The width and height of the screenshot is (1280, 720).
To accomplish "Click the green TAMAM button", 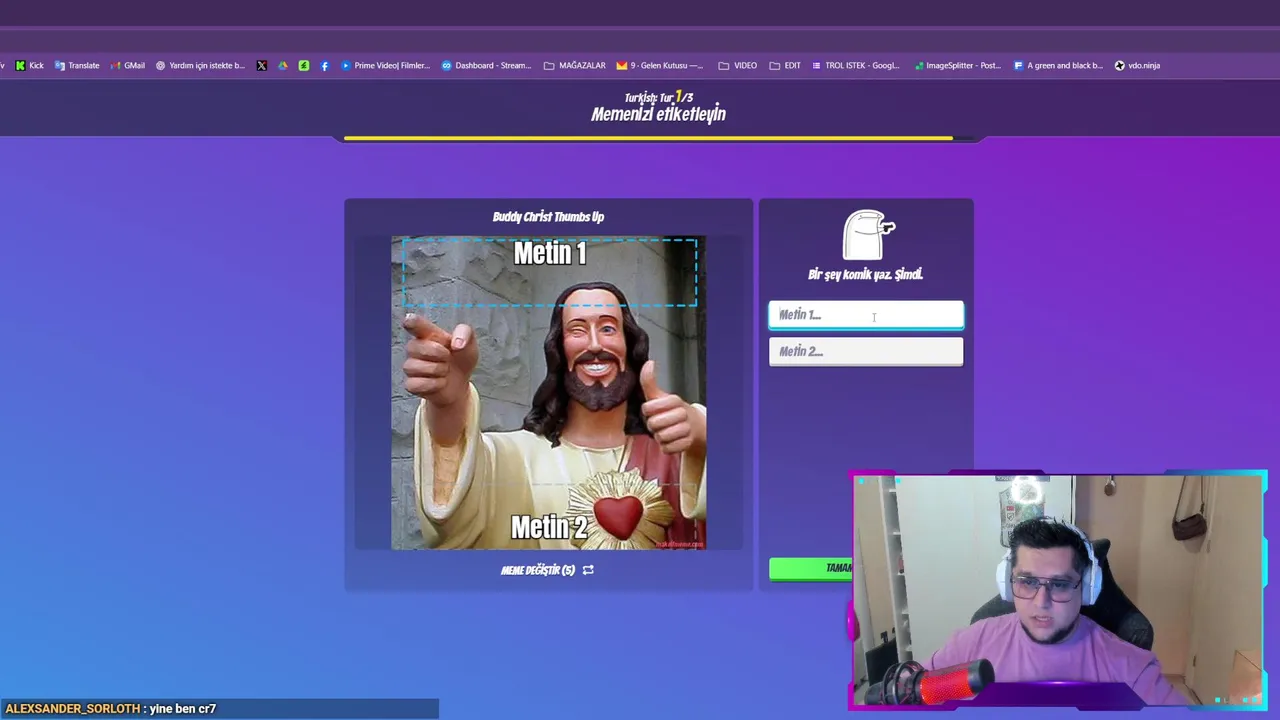I will pos(811,568).
